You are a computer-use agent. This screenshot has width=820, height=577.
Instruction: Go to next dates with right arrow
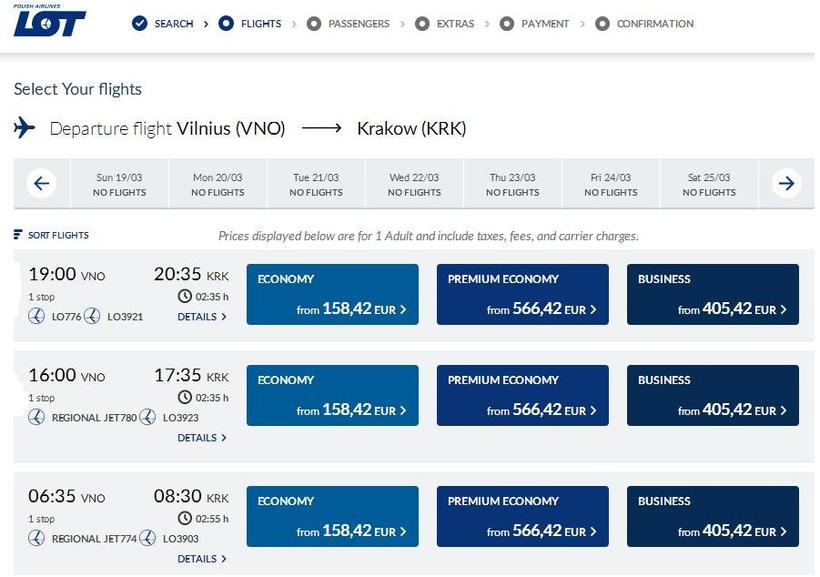[786, 184]
